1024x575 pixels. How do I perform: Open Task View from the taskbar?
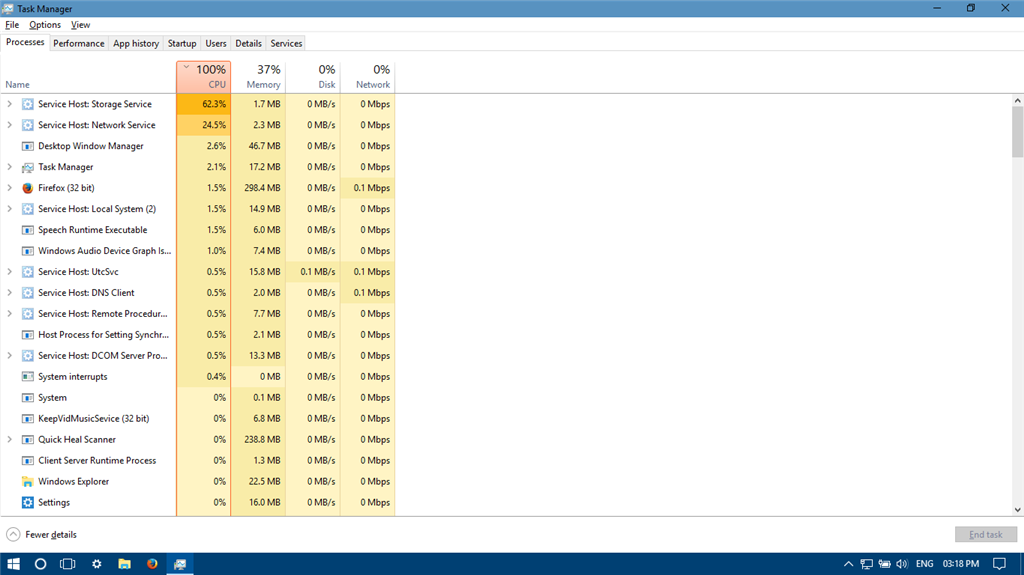[x=68, y=564]
